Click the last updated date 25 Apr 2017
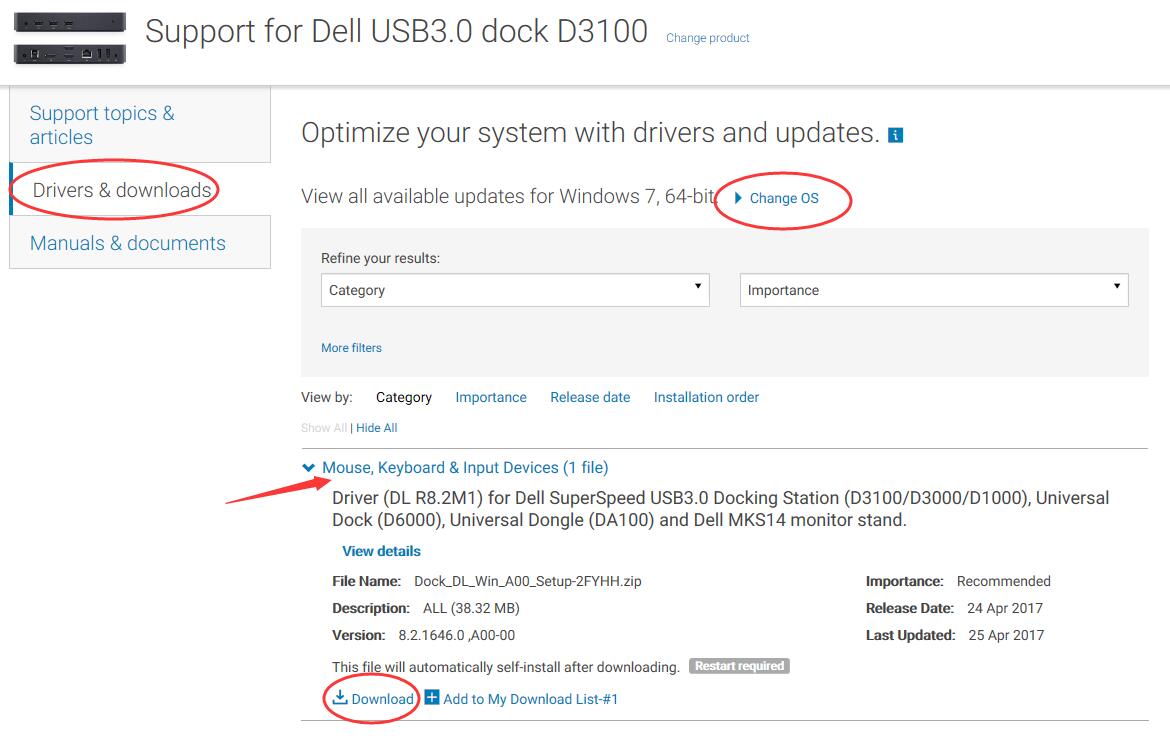Image resolution: width=1170 pixels, height=744 pixels. [x=1006, y=635]
